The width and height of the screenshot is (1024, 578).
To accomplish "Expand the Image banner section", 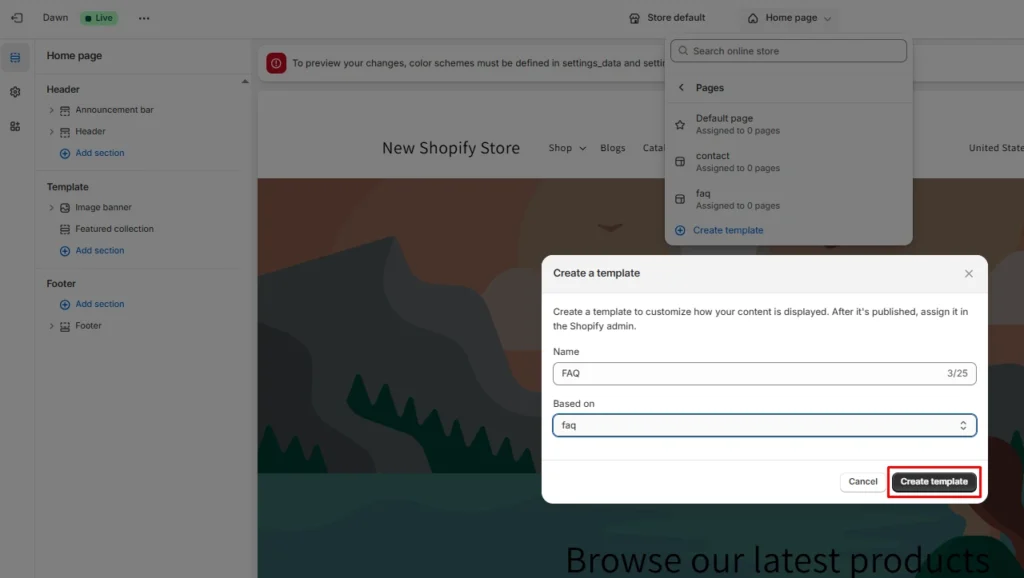I will [52, 207].
